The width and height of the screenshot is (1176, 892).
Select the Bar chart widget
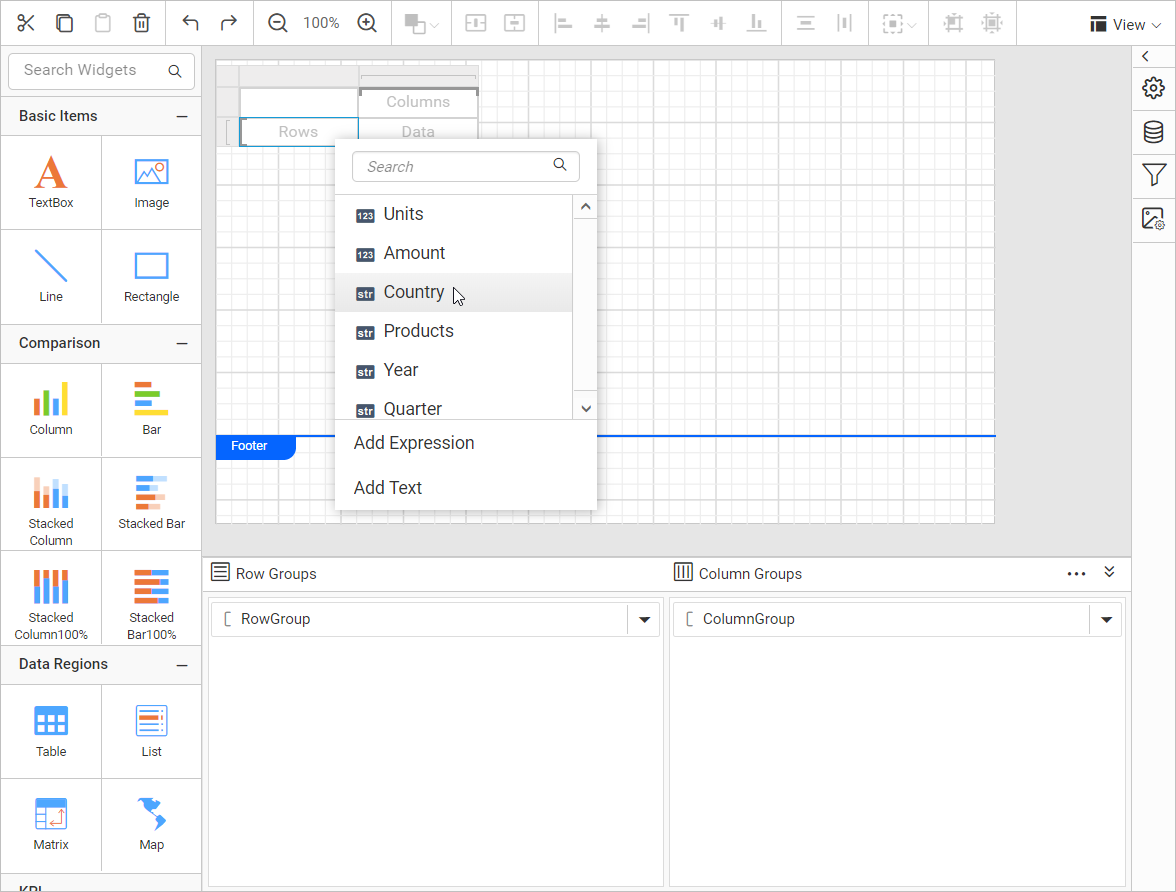click(x=152, y=410)
